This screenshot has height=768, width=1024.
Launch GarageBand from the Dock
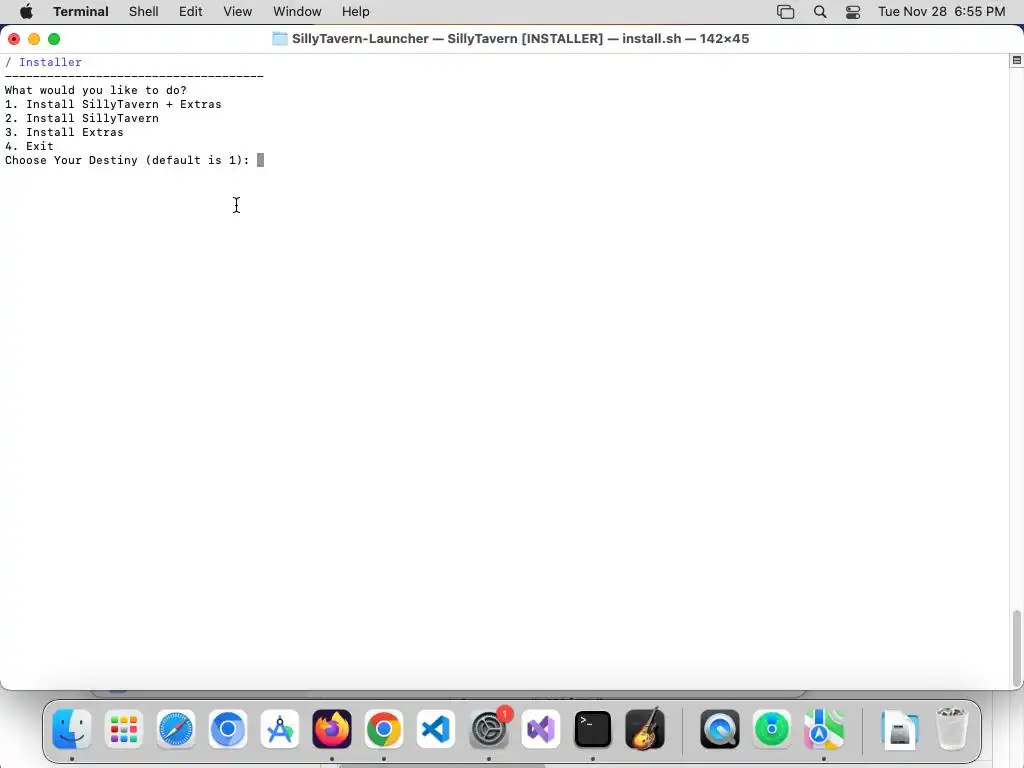tap(645, 729)
